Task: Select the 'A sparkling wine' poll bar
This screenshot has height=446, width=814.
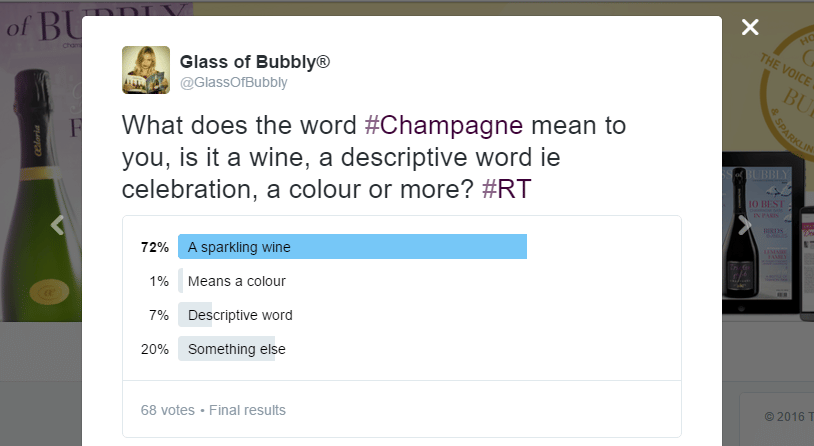Action: click(x=352, y=247)
